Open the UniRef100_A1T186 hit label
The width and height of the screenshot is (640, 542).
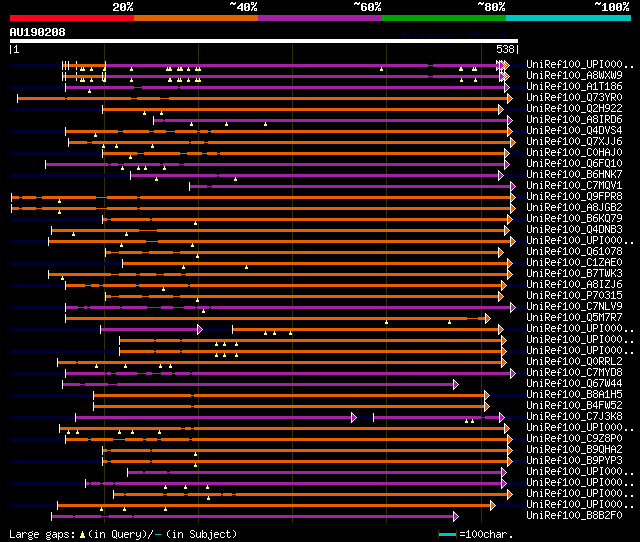tap(574, 86)
